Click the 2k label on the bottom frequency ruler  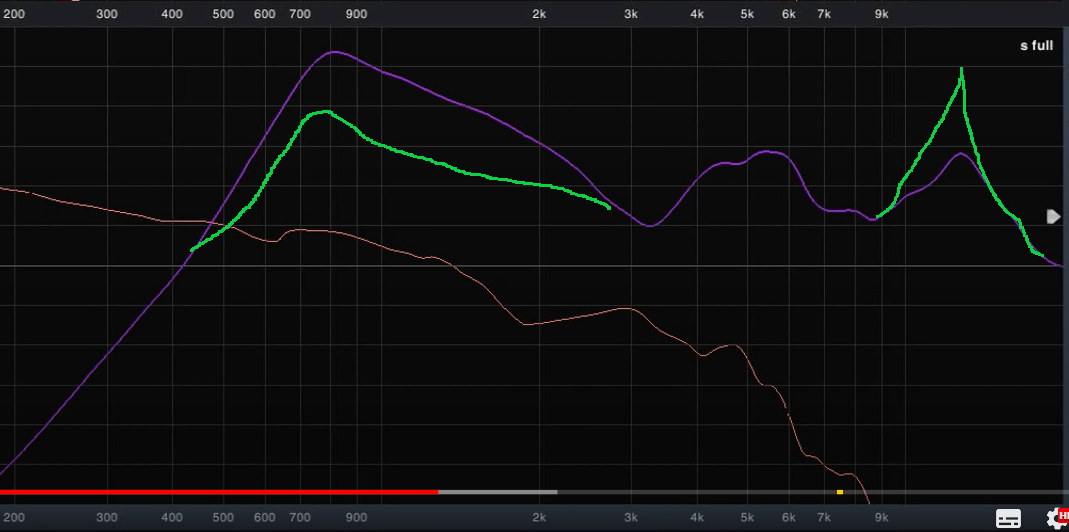(x=539, y=518)
